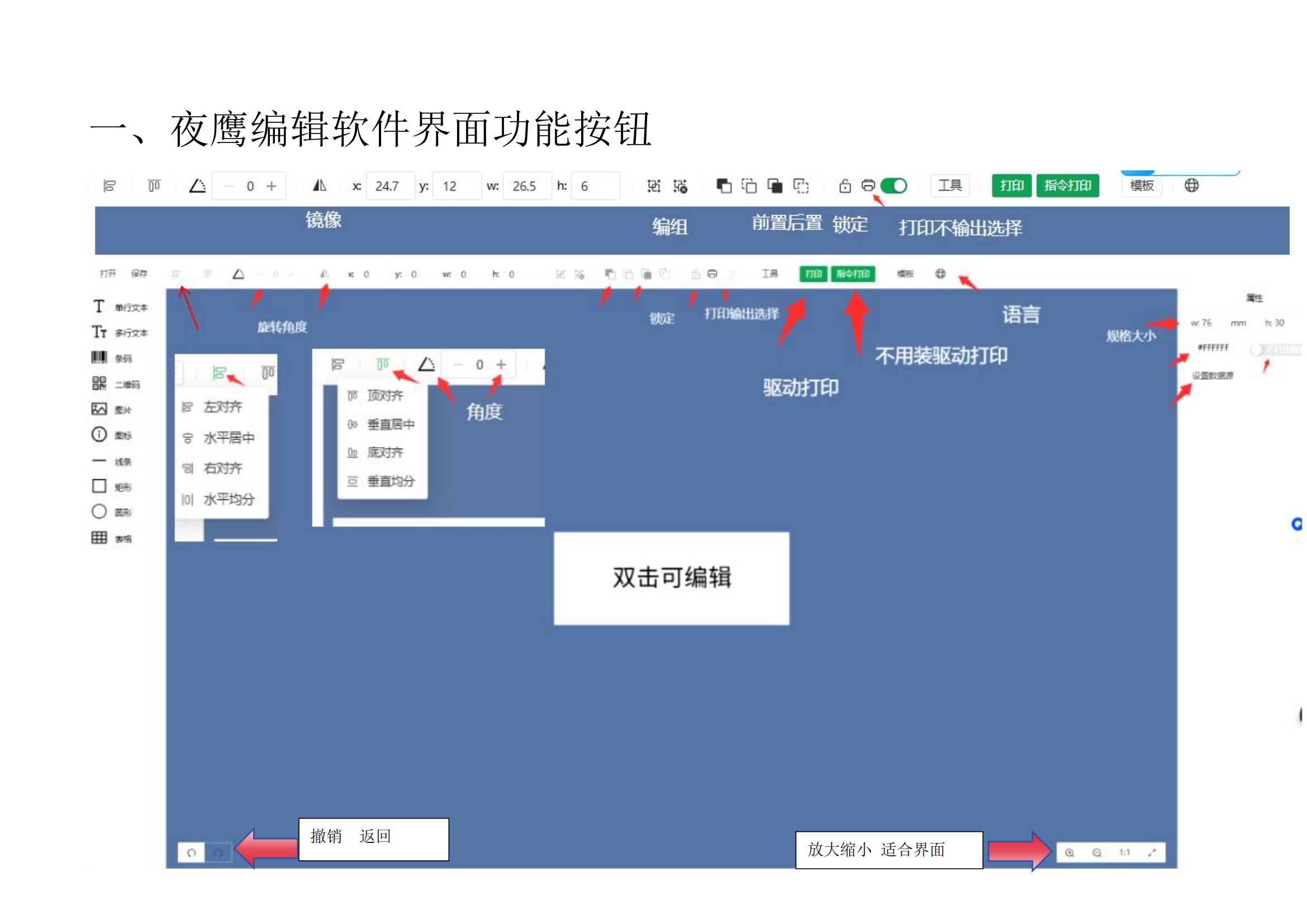Click the language globe icon in top toolbar
This screenshot has width=1307, height=924.
(1191, 185)
